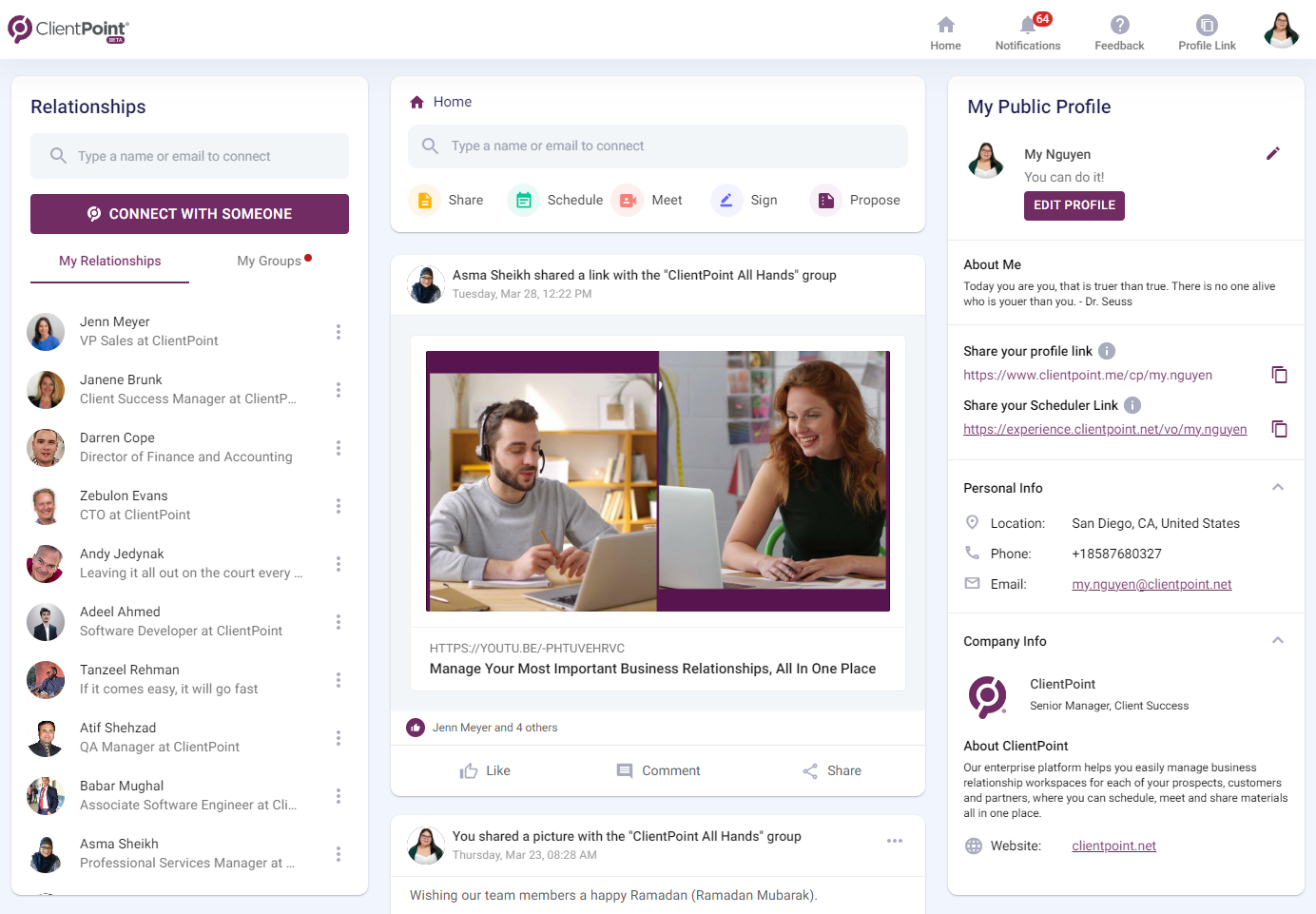Open three-dot menu for Babar Mughal

[x=339, y=796]
